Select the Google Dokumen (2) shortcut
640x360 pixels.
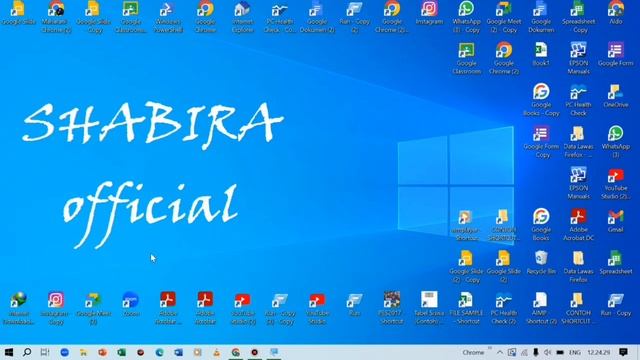317,16
